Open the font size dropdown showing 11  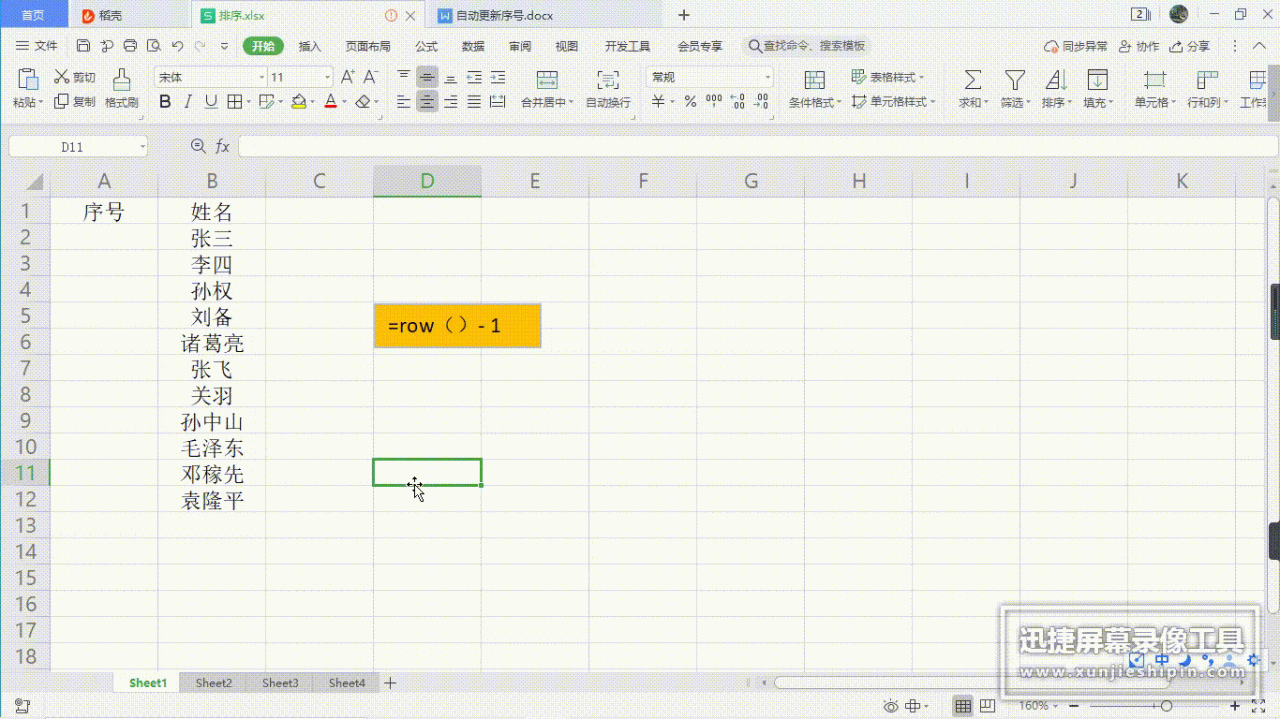(x=327, y=77)
